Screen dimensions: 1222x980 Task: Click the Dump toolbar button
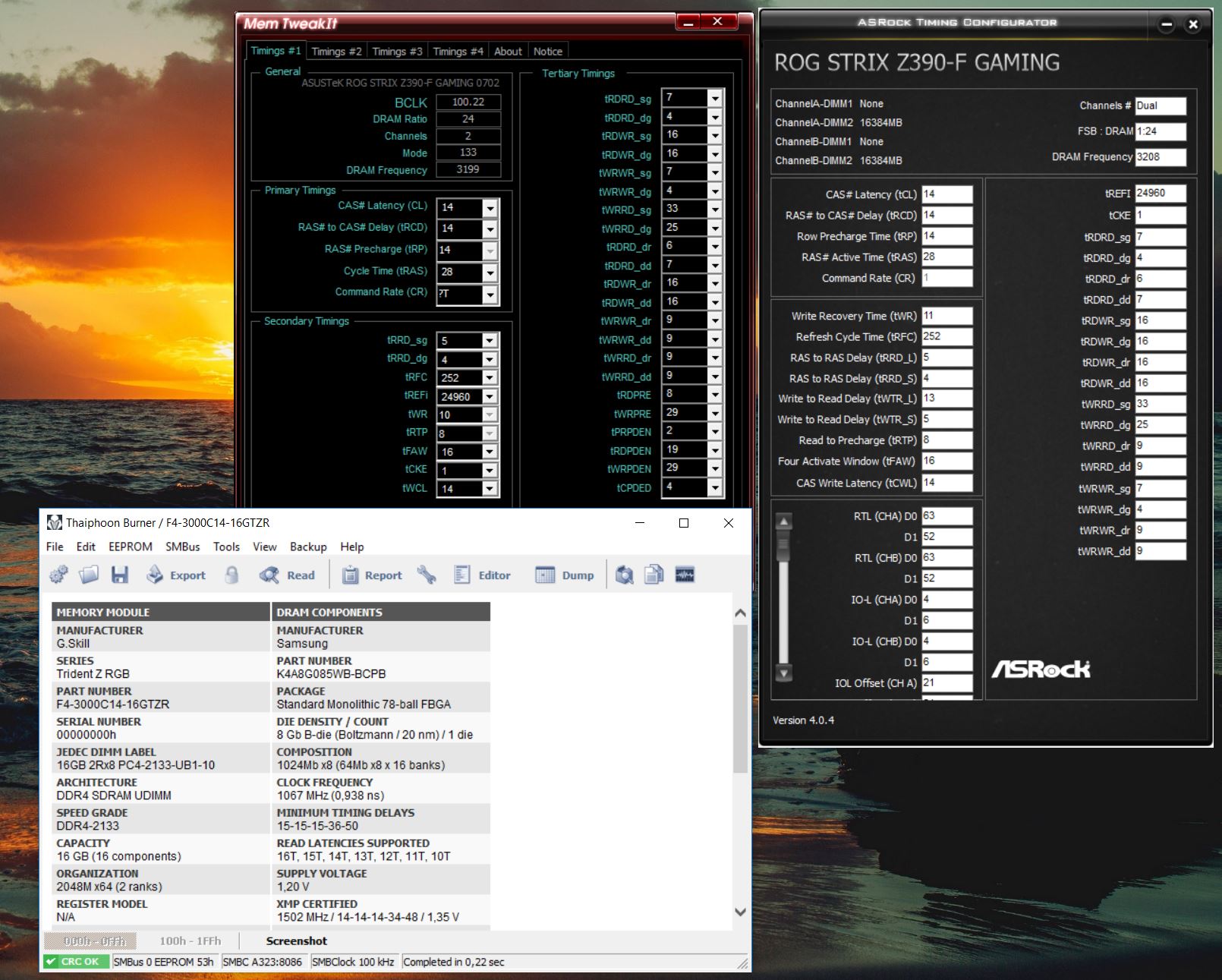[565, 575]
